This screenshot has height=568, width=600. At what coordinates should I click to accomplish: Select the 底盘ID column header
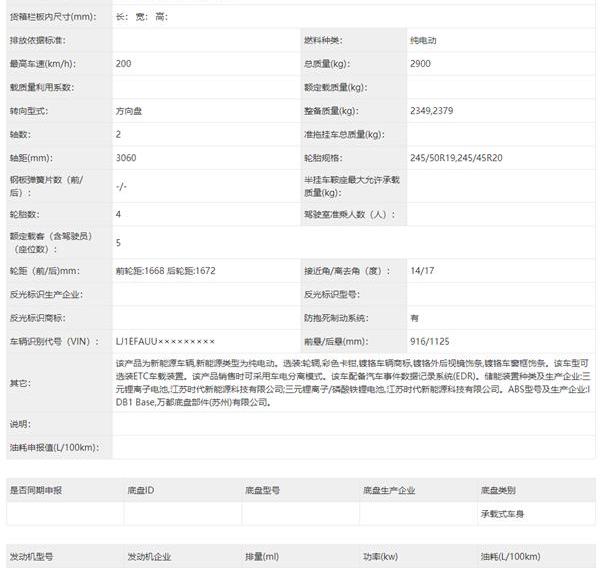coord(141,490)
